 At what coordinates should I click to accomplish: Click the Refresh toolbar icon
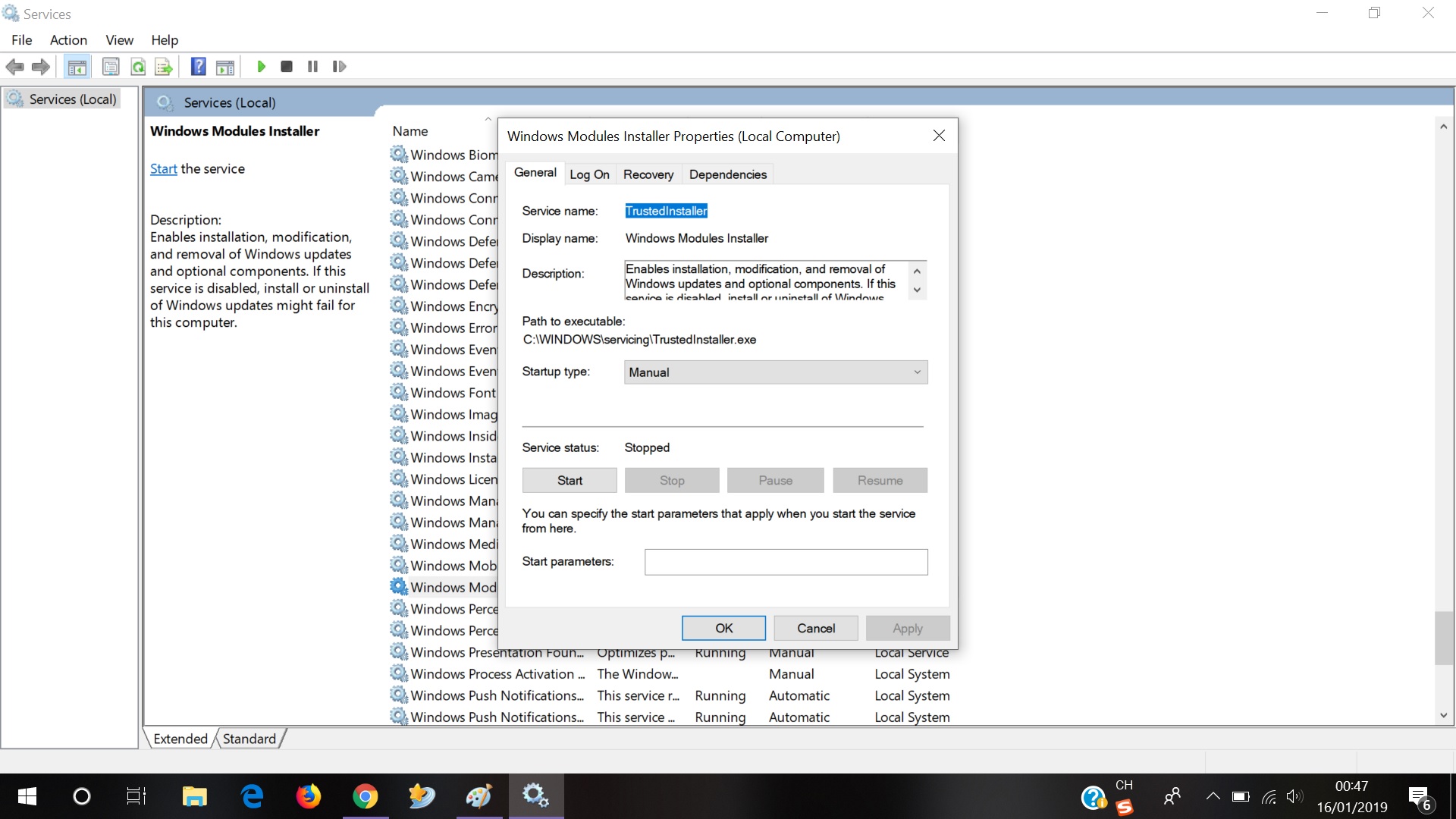point(138,67)
